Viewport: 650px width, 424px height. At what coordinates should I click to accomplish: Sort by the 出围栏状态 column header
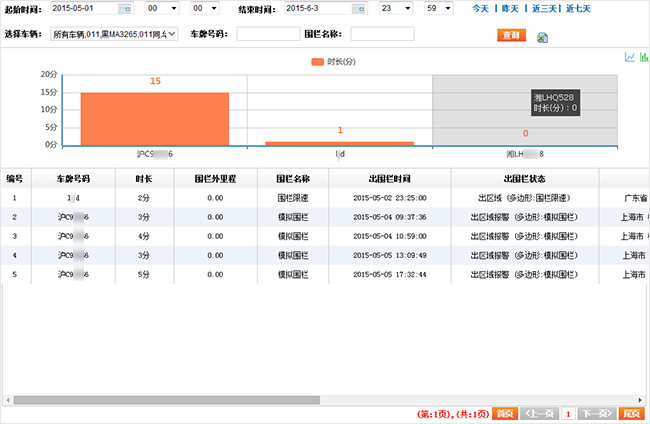pyautogui.click(x=525, y=179)
